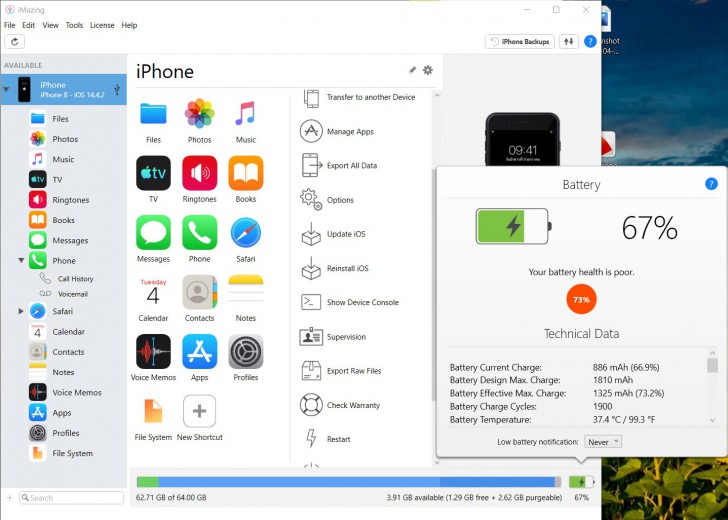Open the Apps icon in the grid
The image size is (728, 520).
[200, 351]
